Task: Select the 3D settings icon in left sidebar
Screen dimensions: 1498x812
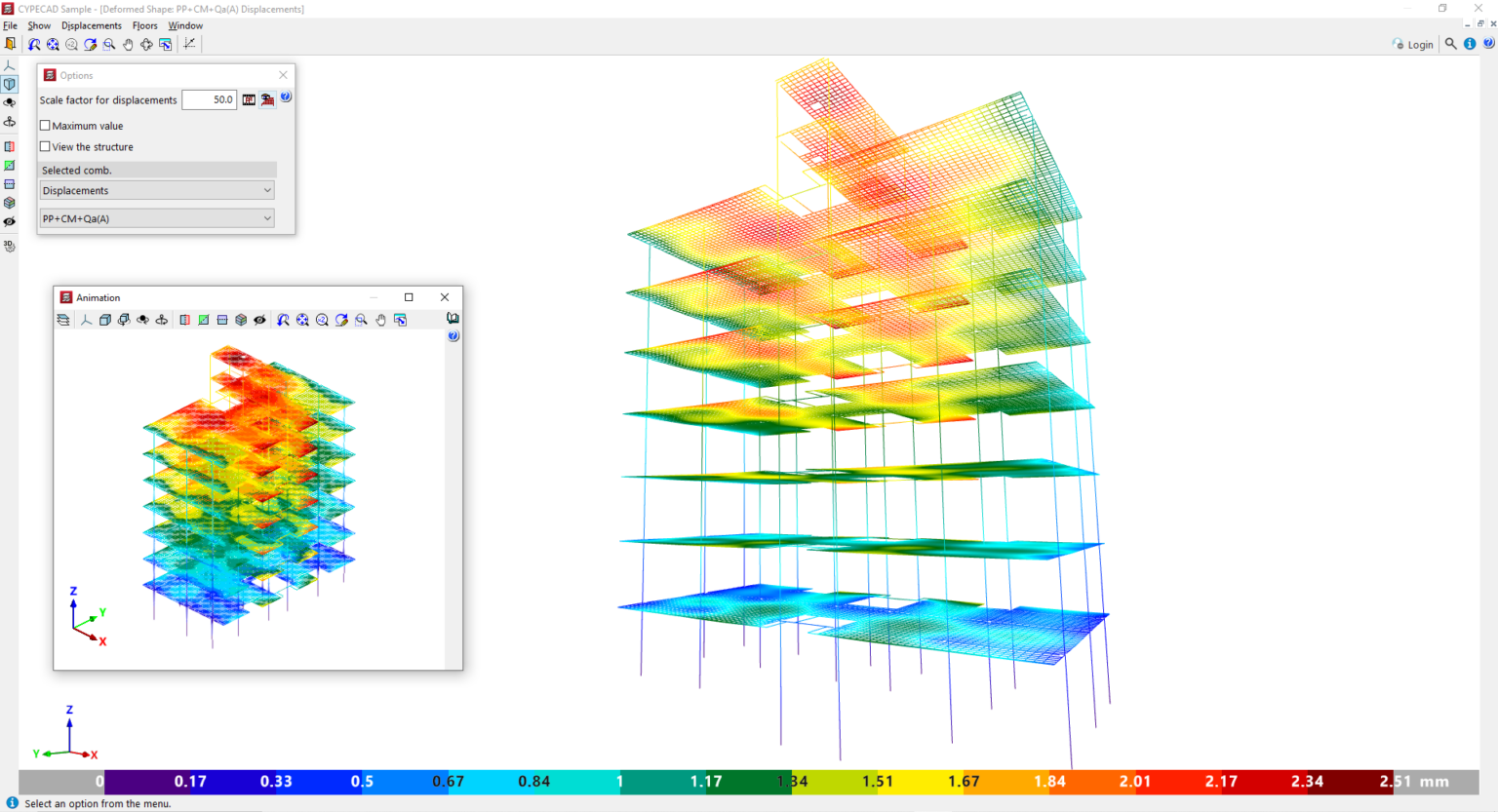Action: coord(10,246)
